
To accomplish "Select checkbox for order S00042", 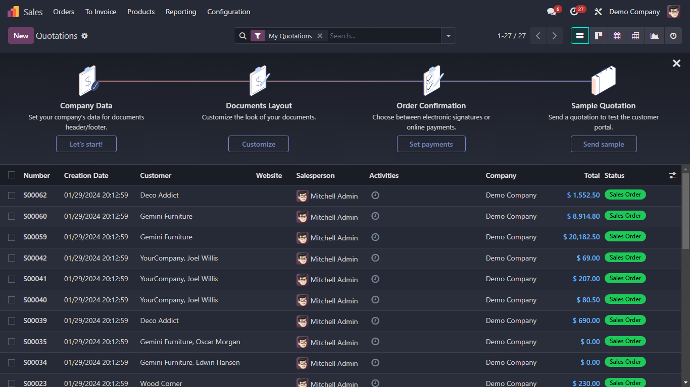I will pyautogui.click(x=11, y=258).
